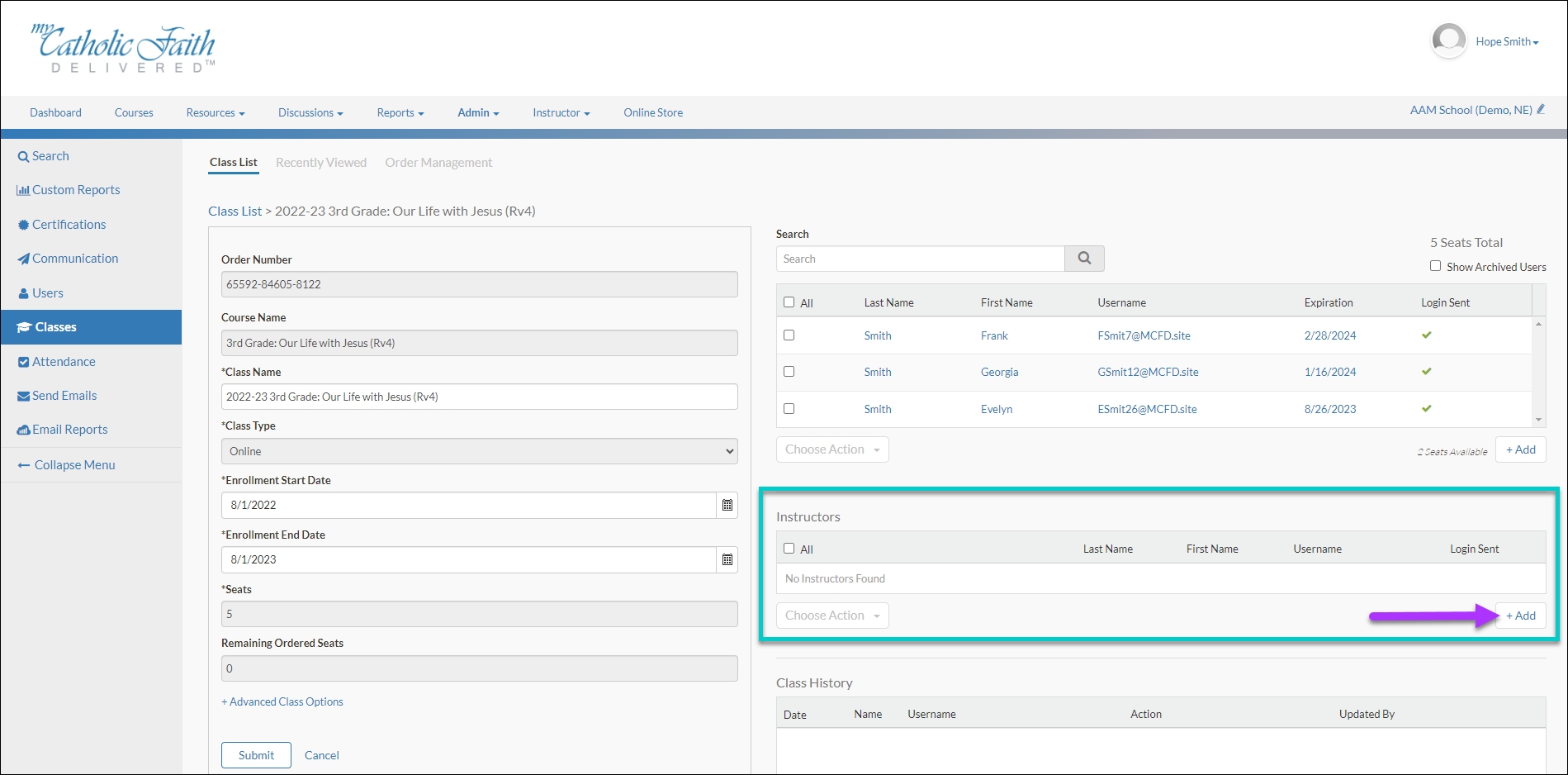Check the All instructors checkbox

coord(789,549)
